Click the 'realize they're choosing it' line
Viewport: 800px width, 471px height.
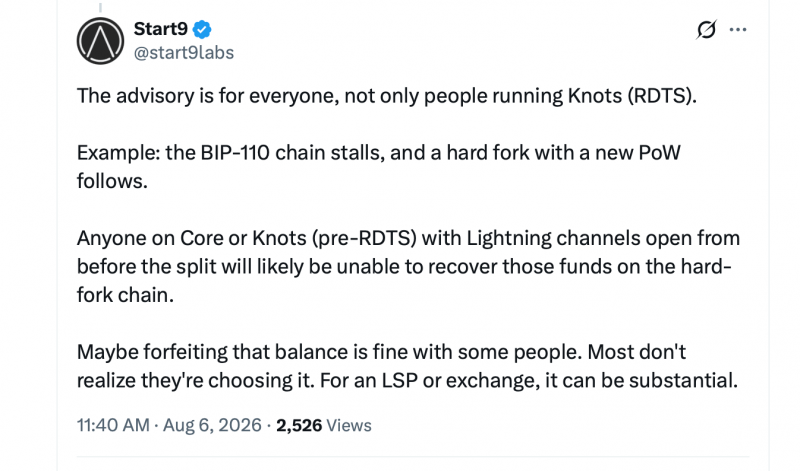click(407, 381)
